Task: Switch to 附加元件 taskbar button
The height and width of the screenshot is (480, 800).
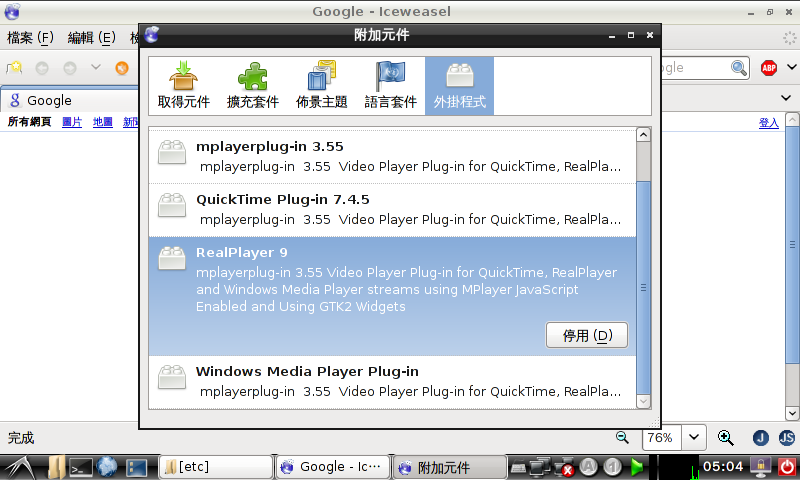Action: [449, 467]
